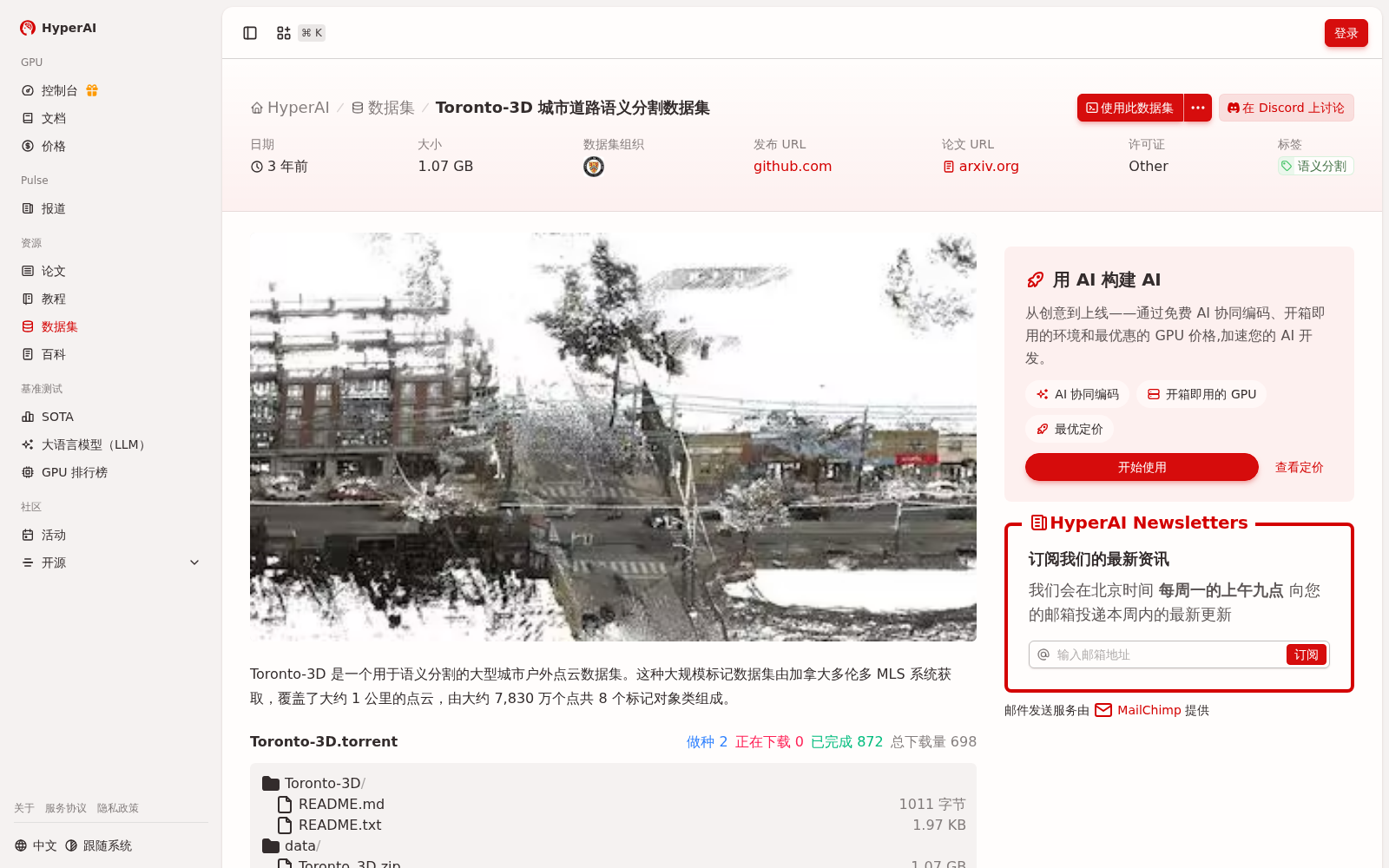Click the 总下载量 698 count
1389x868 pixels.
[933, 741]
